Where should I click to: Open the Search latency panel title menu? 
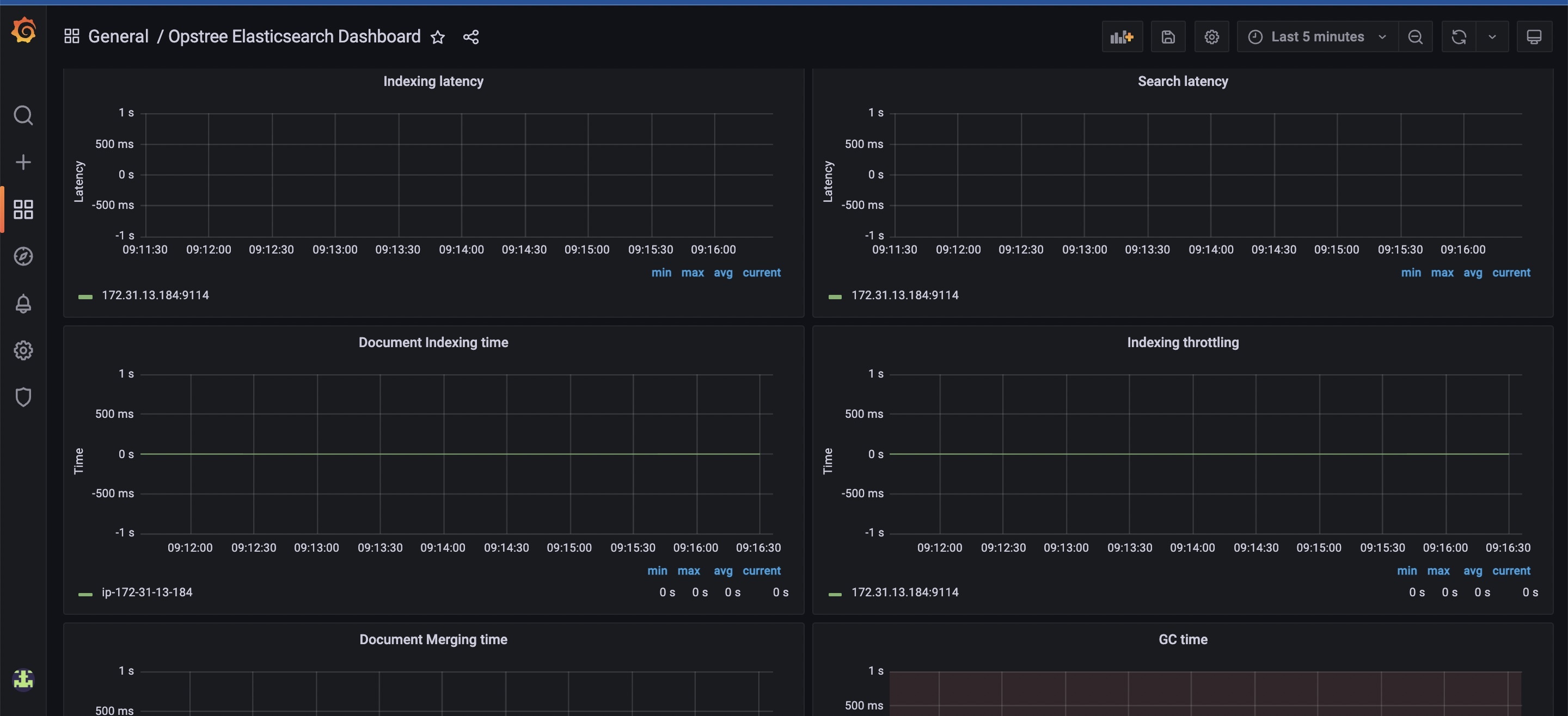pyautogui.click(x=1182, y=81)
